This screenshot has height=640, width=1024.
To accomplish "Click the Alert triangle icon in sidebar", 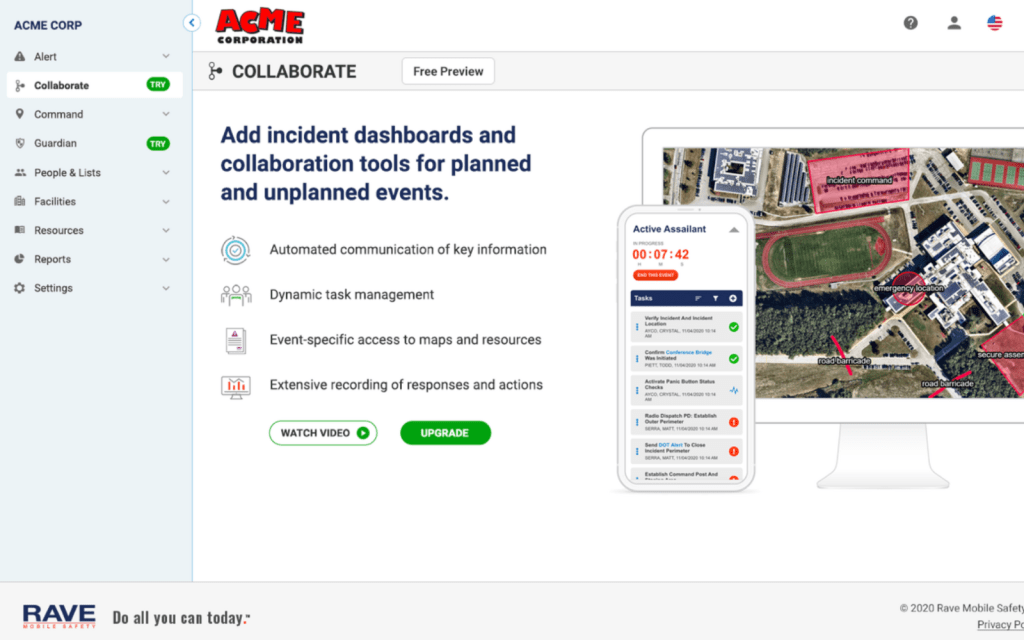I will 20,57.
